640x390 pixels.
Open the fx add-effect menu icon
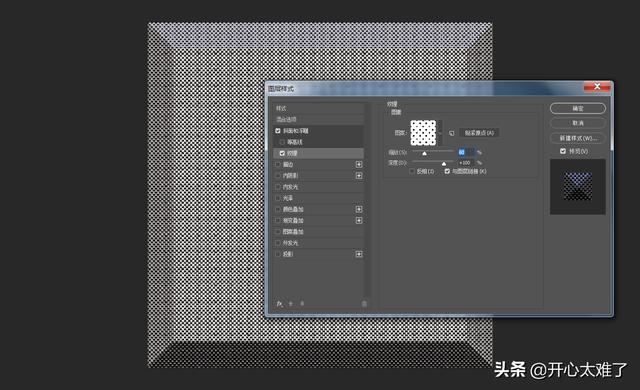tap(279, 304)
